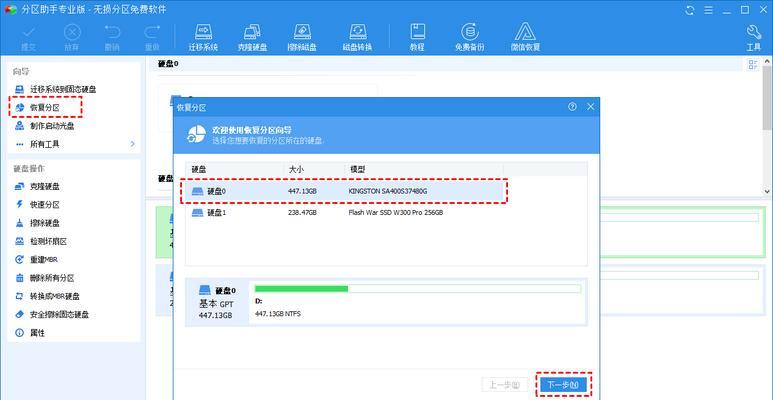
Task: Select 重建MBR in the sidebar
Action: click(36, 259)
